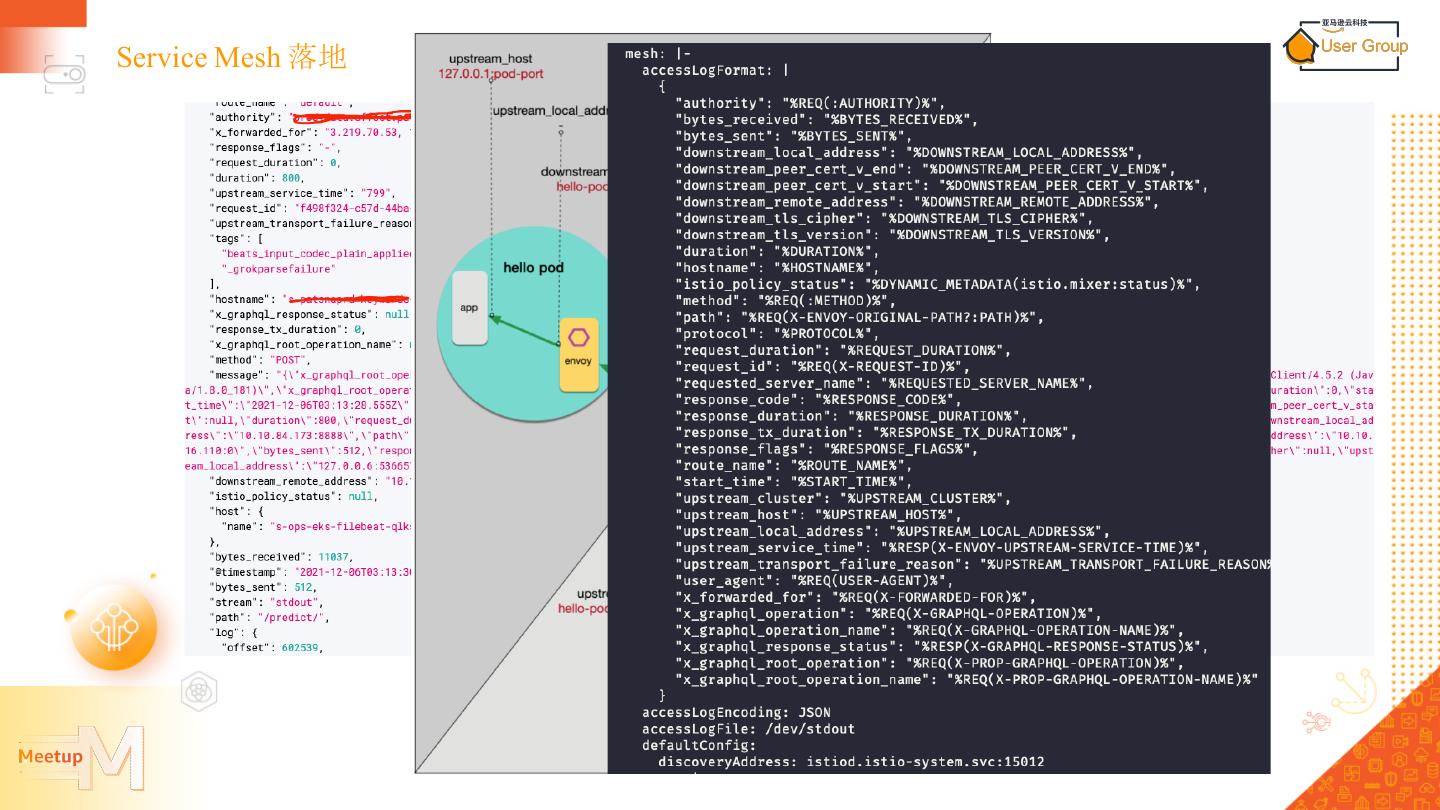Click the "upstream_host": "%UPSTREAM_HOST%" line
Image resolution: width=1440 pixels, height=810 pixels.
click(x=818, y=515)
